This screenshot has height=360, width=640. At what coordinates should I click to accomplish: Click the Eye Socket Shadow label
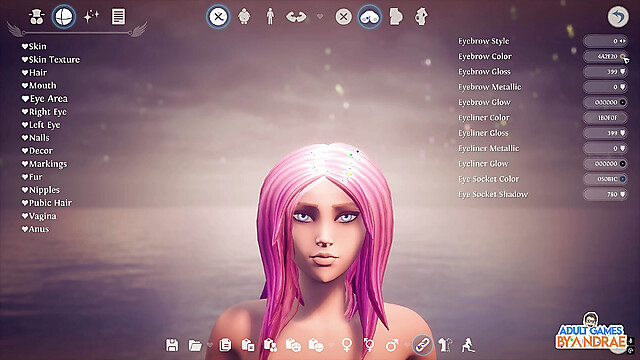493,194
